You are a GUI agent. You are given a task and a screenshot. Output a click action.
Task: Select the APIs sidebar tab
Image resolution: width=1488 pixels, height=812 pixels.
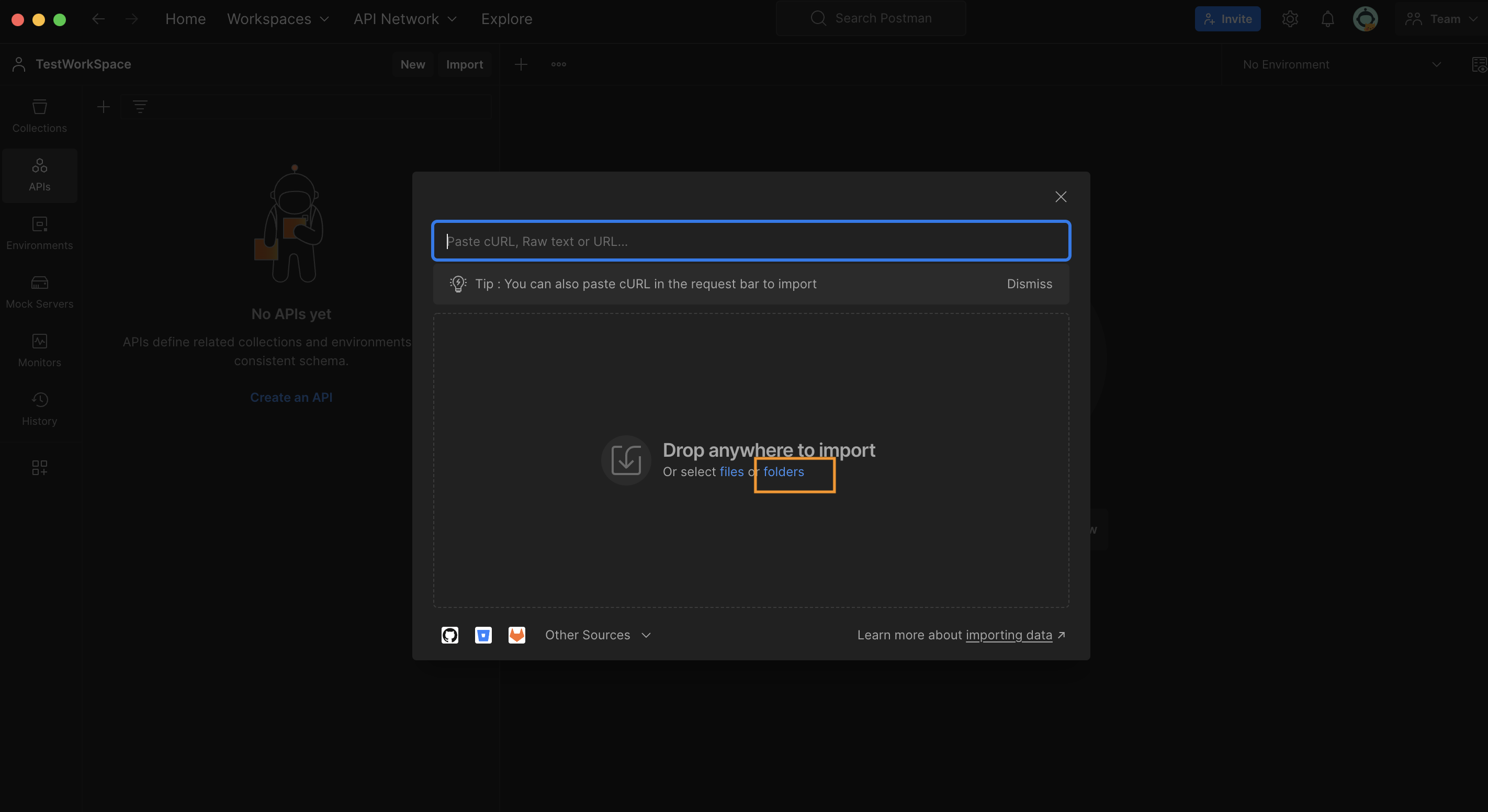pos(39,175)
